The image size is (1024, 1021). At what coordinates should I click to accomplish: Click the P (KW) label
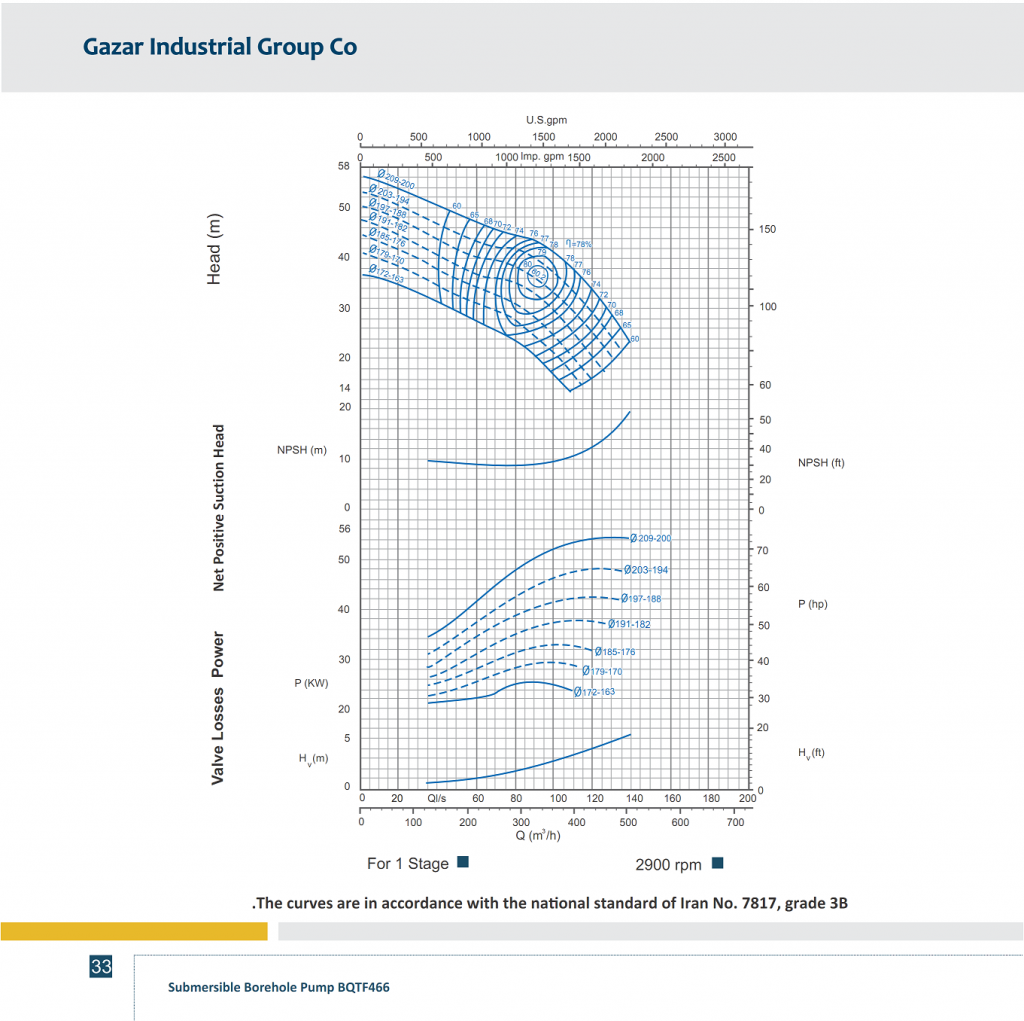coord(311,683)
